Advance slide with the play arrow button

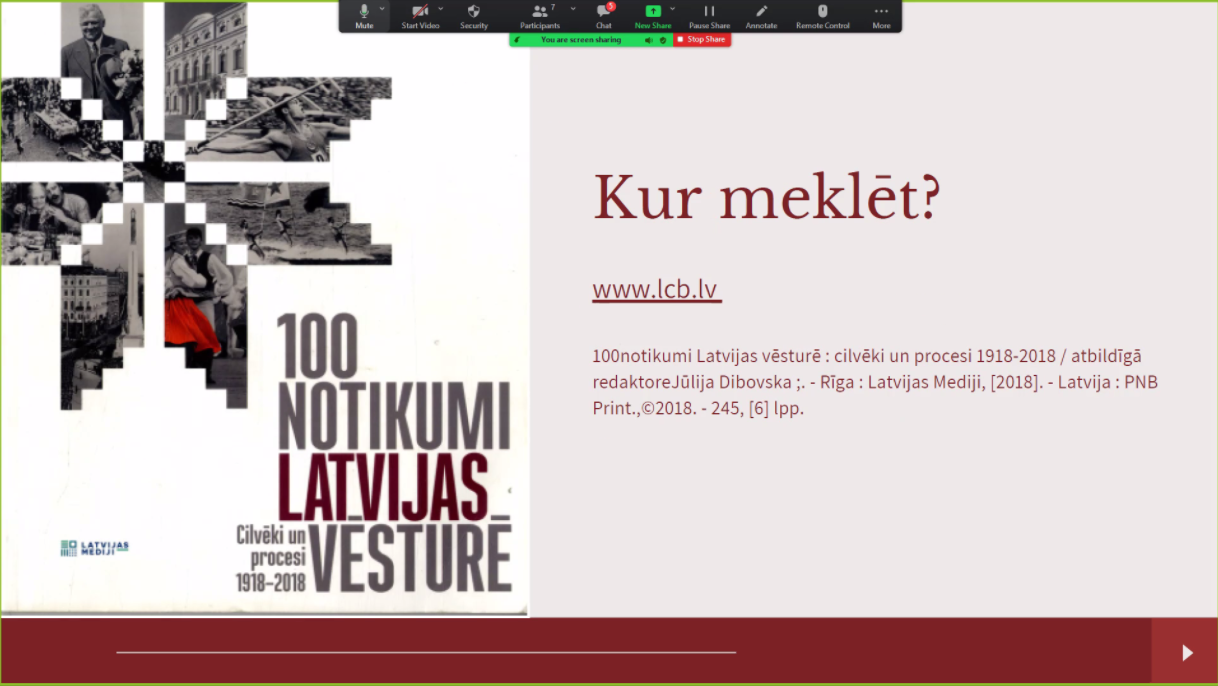point(1186,652)
